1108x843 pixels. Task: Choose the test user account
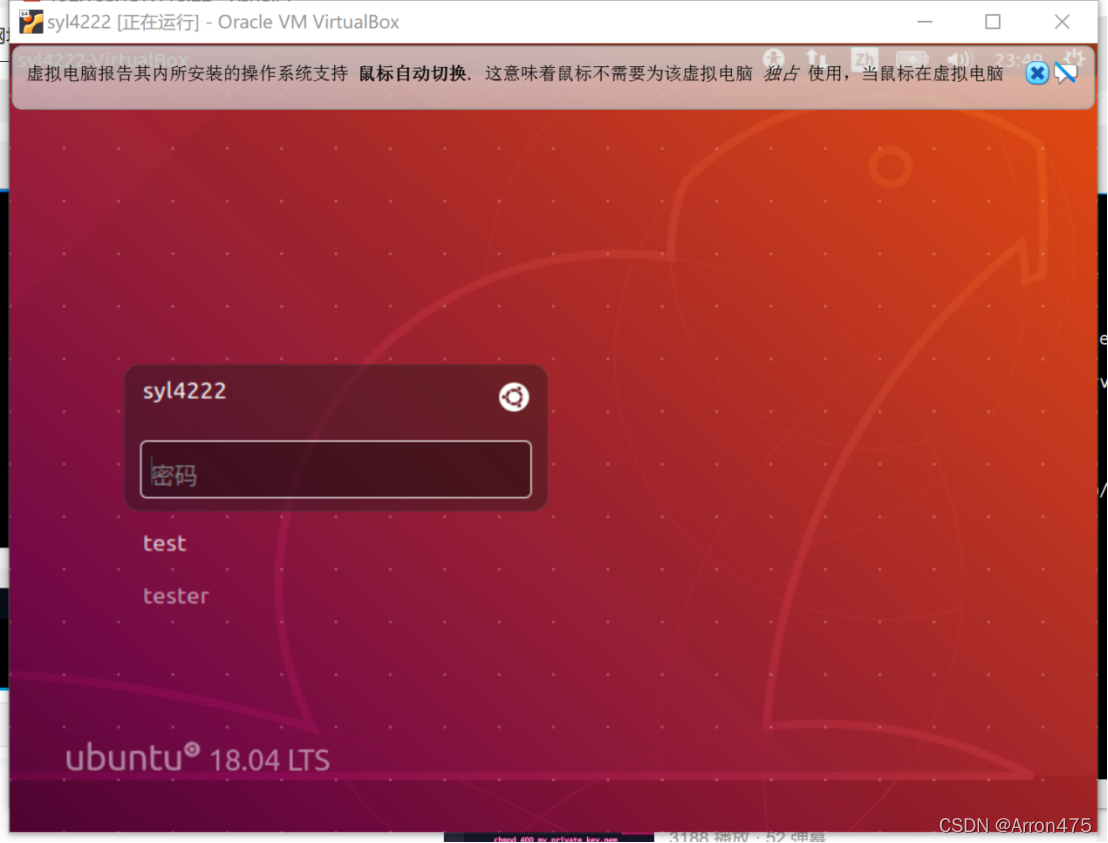pos(165,543)
